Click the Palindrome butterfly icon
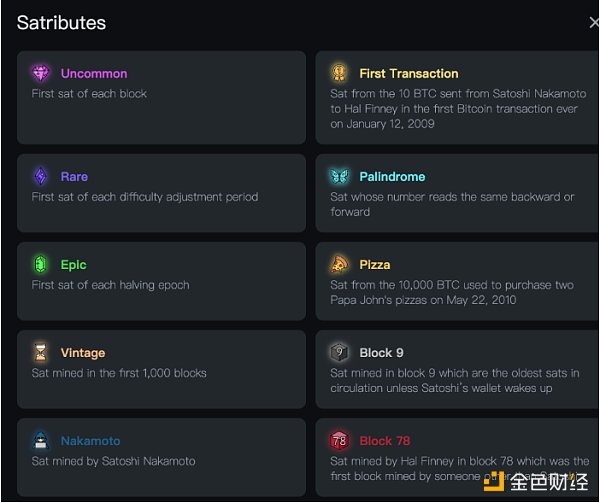The image size is (600, 503). (339, 177)
